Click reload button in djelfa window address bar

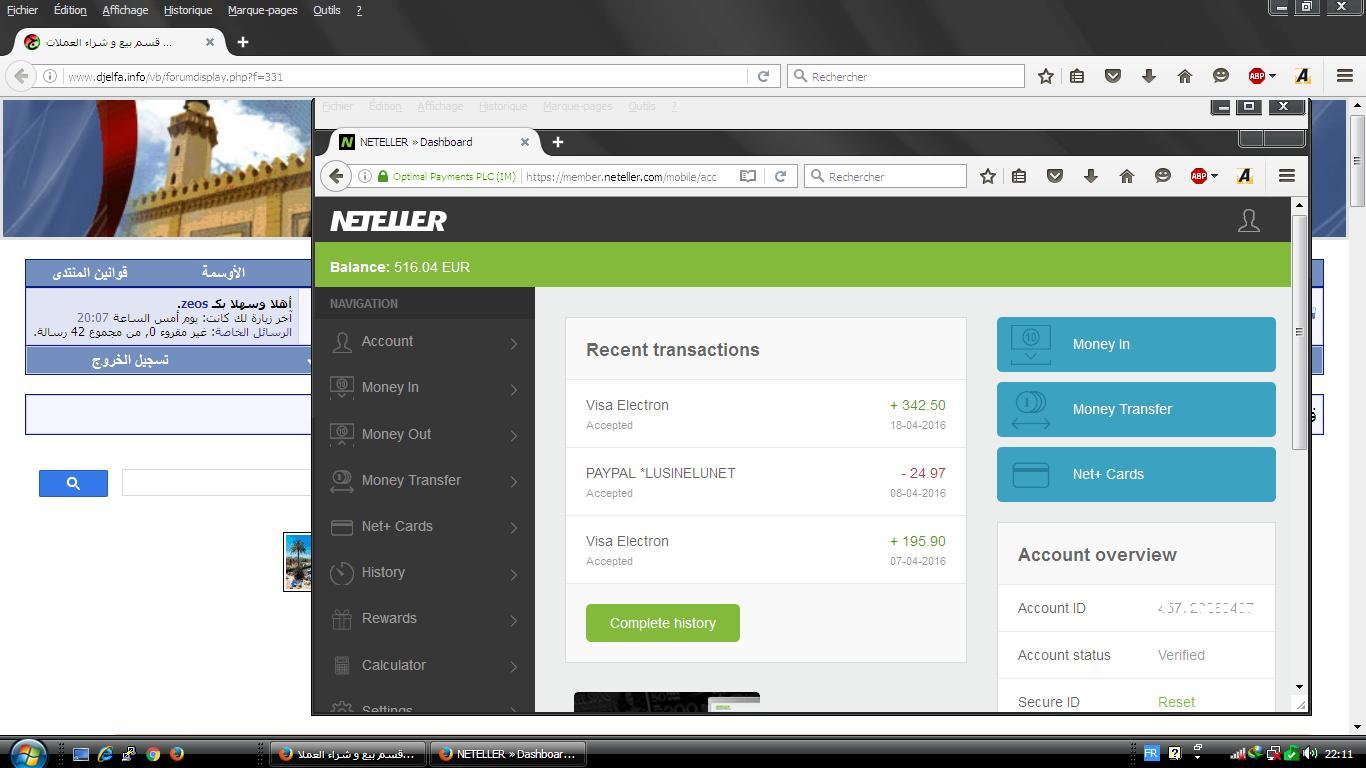[763, 76]
